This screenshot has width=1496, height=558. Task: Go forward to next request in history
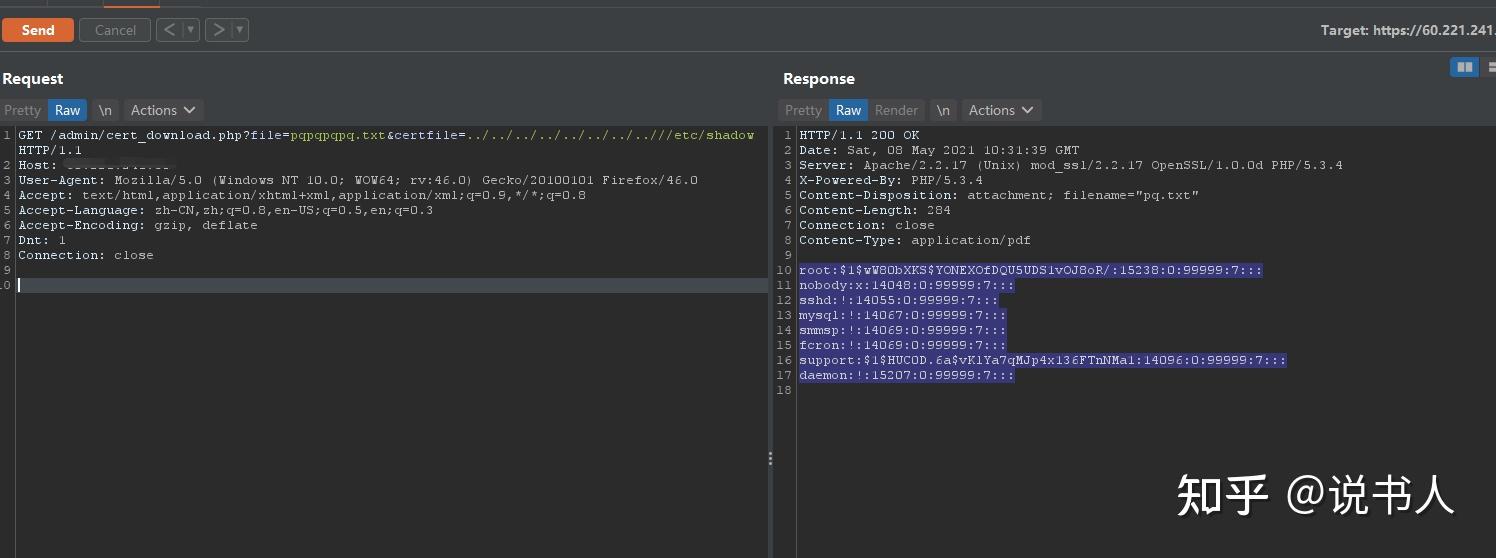point(217,30)
